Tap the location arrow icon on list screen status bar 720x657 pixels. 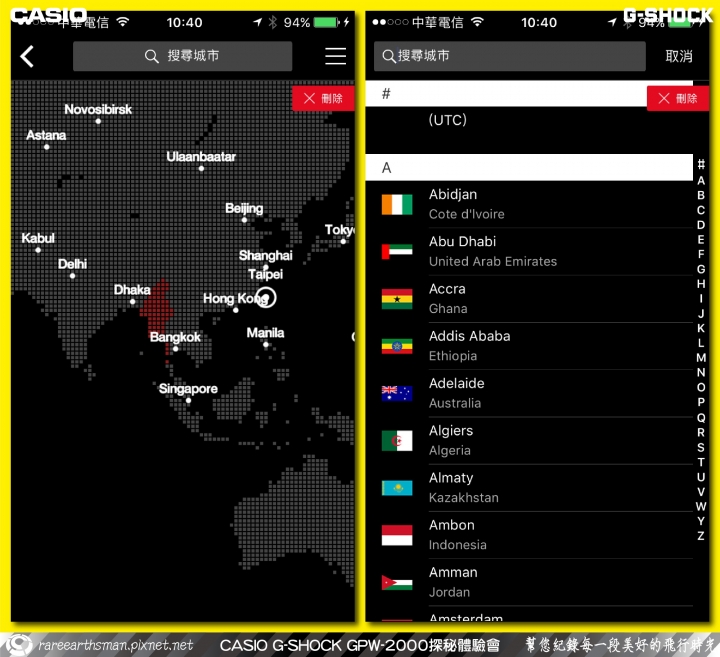[x=612, y=22]
